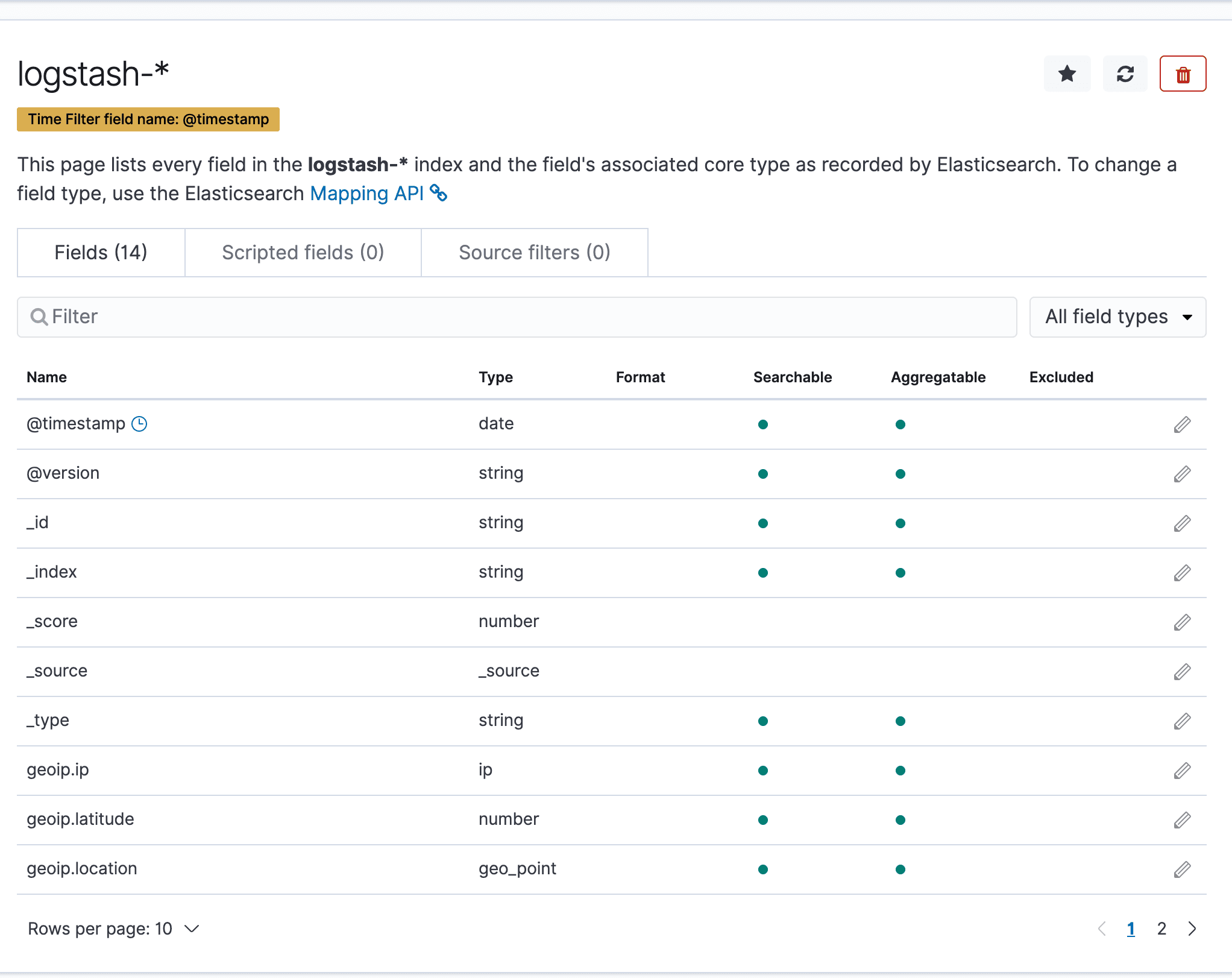Open the All field types dropdown
Image resolution: width=1232 pixels, height=978 pixels.
[x=1117, y=317]
